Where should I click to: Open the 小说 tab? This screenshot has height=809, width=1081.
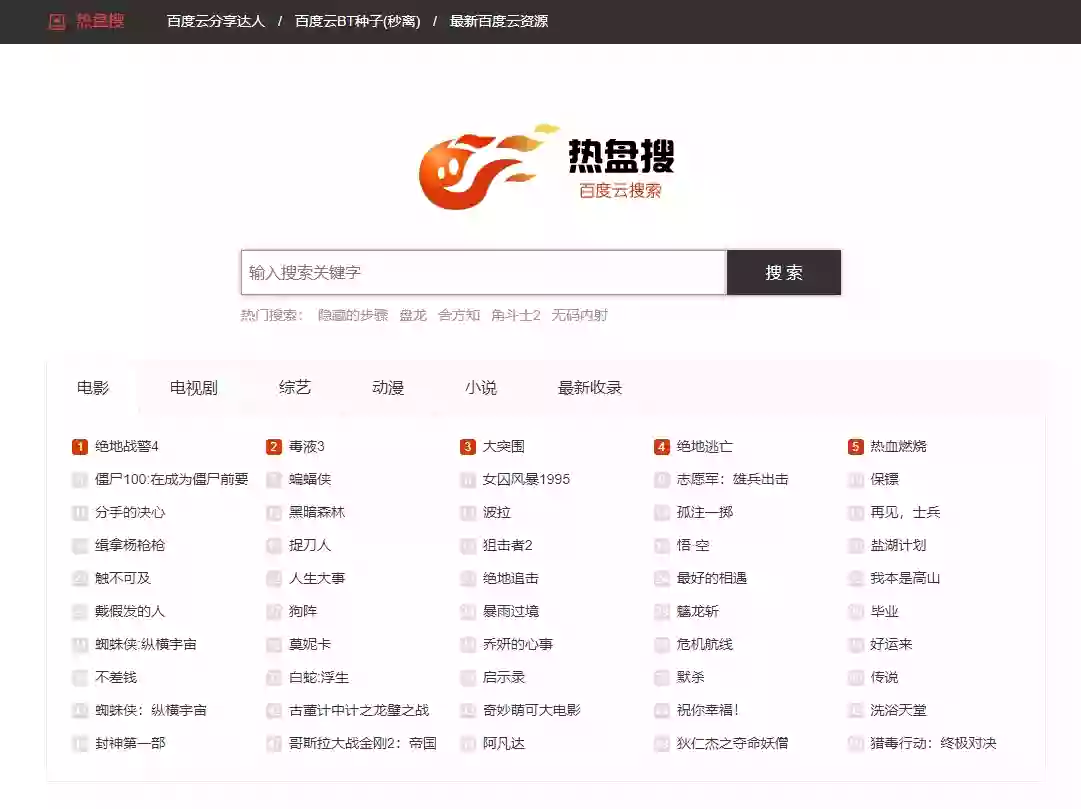(x=480, y=387)
